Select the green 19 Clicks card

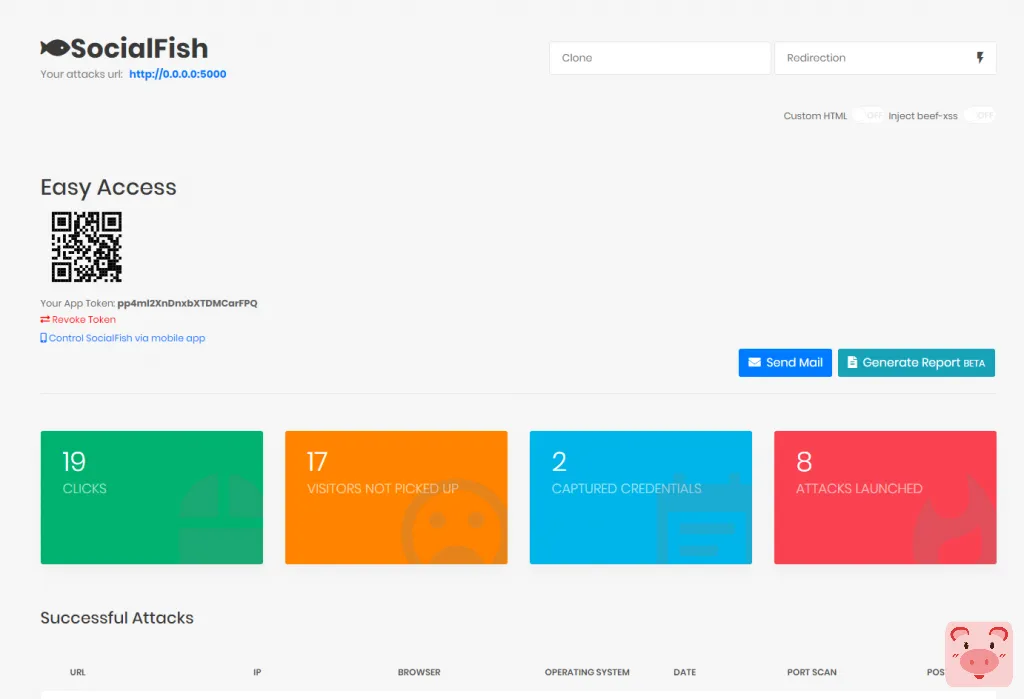point(152,497)
